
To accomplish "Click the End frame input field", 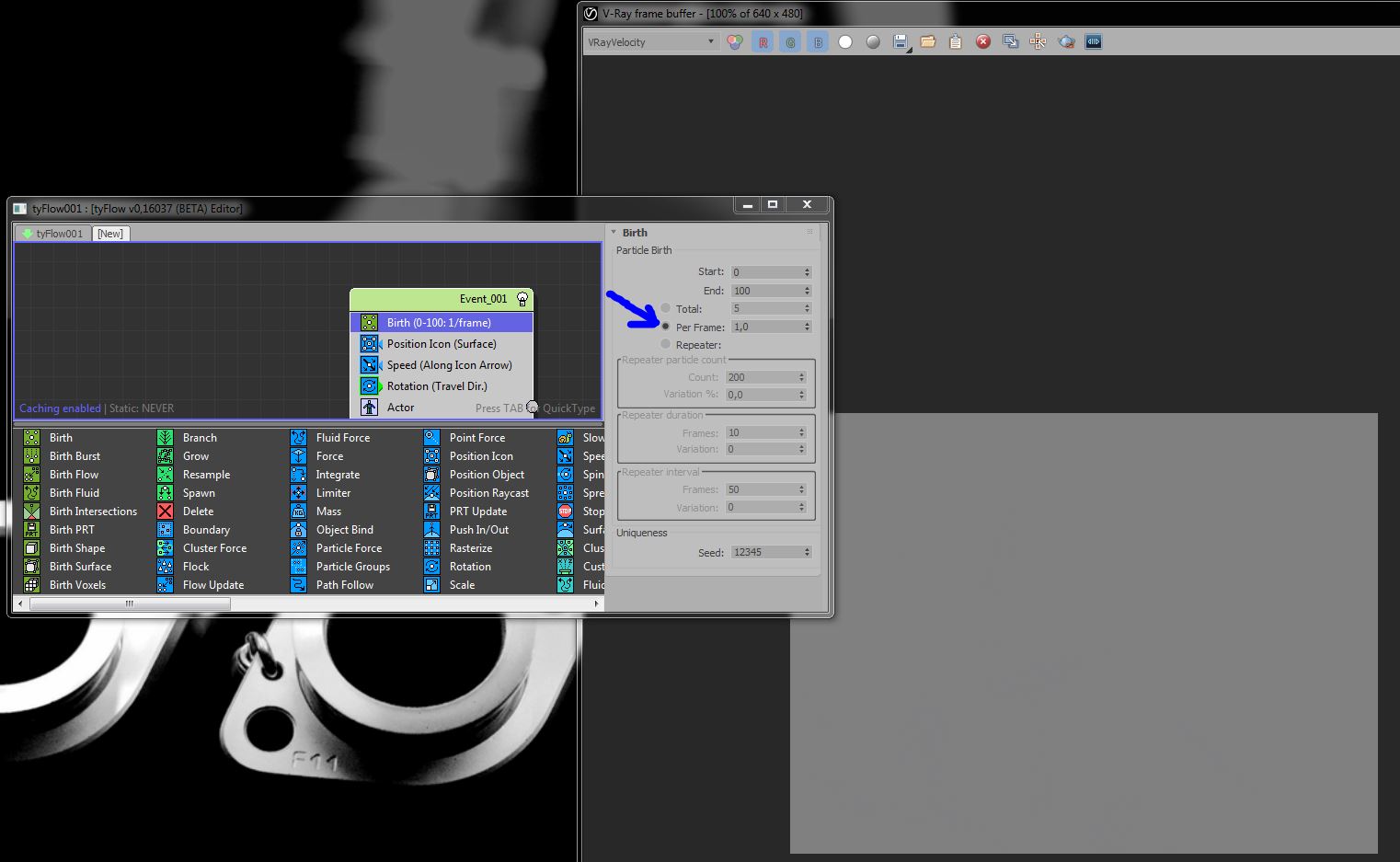I will point(765,291).
